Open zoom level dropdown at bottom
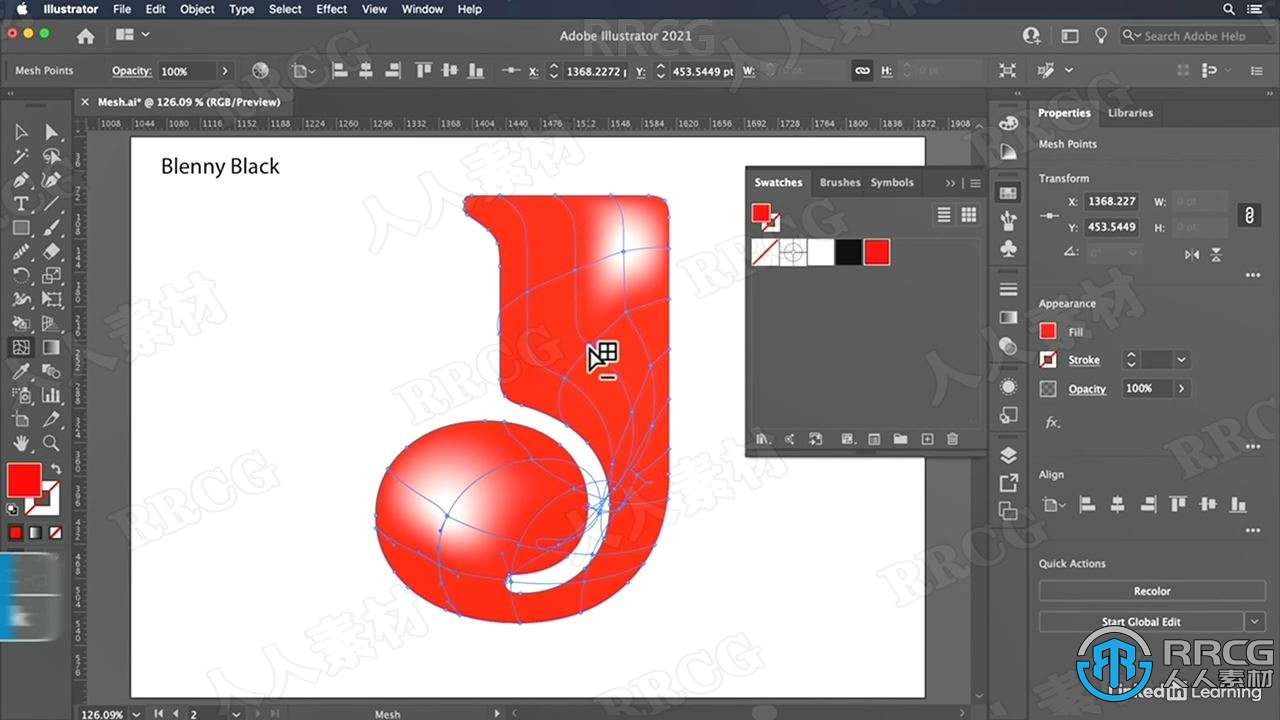Viewport: 1280px width, 720px height. pyautogui.click(x=135, y=714)
